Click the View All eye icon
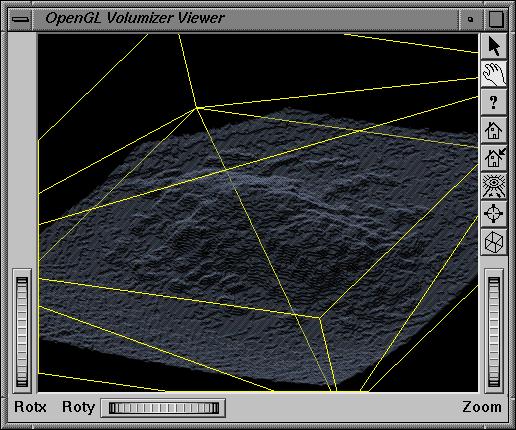The image size is (516, 430). click(494, 186)
